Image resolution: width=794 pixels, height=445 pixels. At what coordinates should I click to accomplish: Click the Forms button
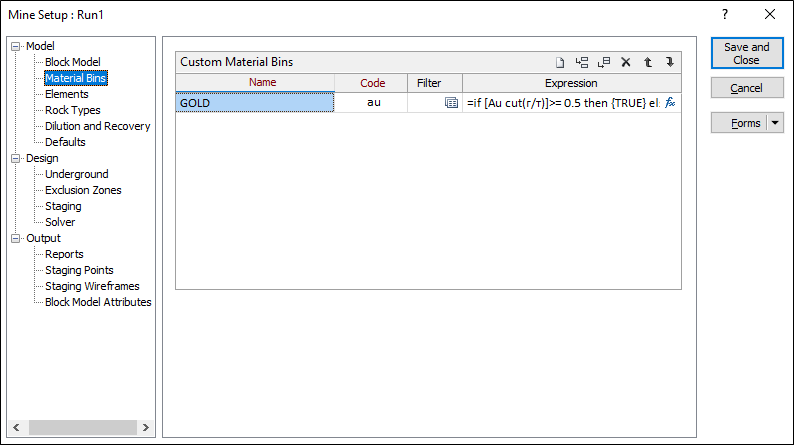[x=740, y=123]
